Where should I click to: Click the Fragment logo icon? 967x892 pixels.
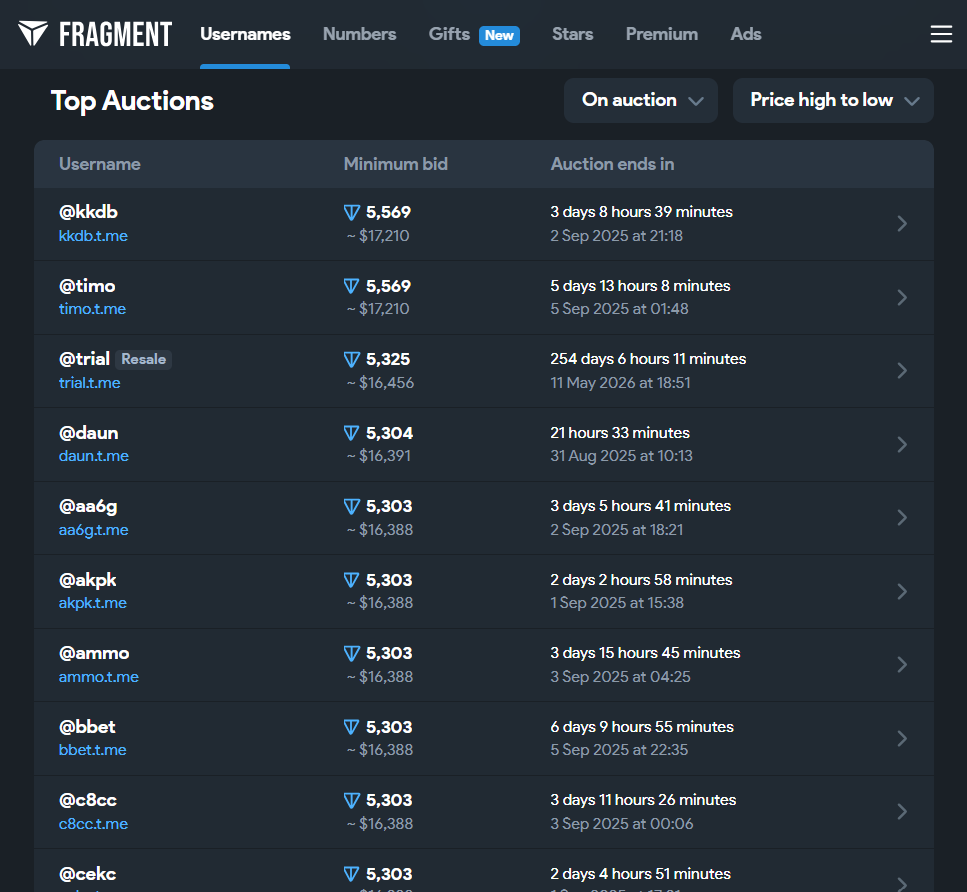click(33, 34)
